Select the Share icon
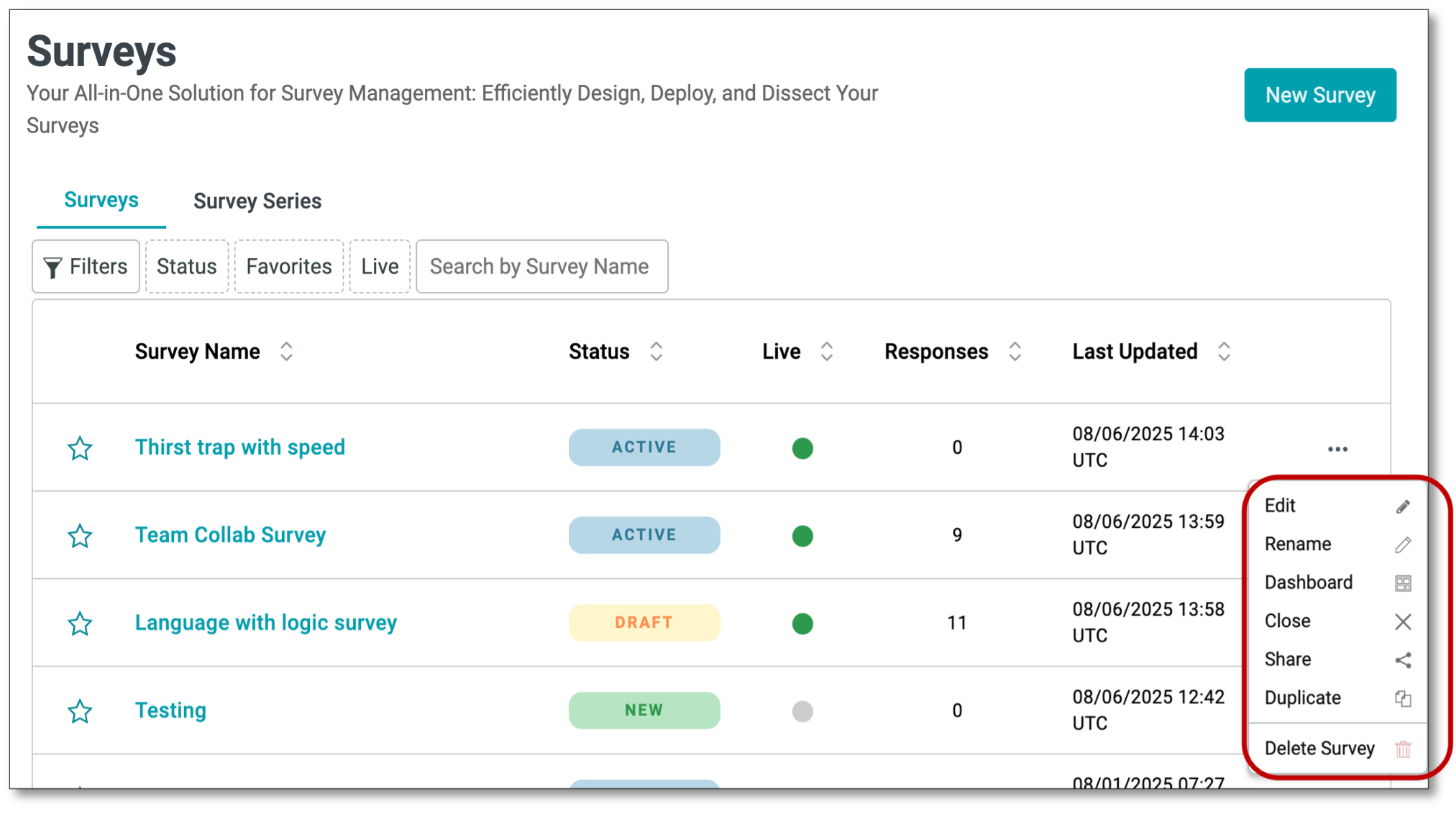 [x=1401, y=660]
